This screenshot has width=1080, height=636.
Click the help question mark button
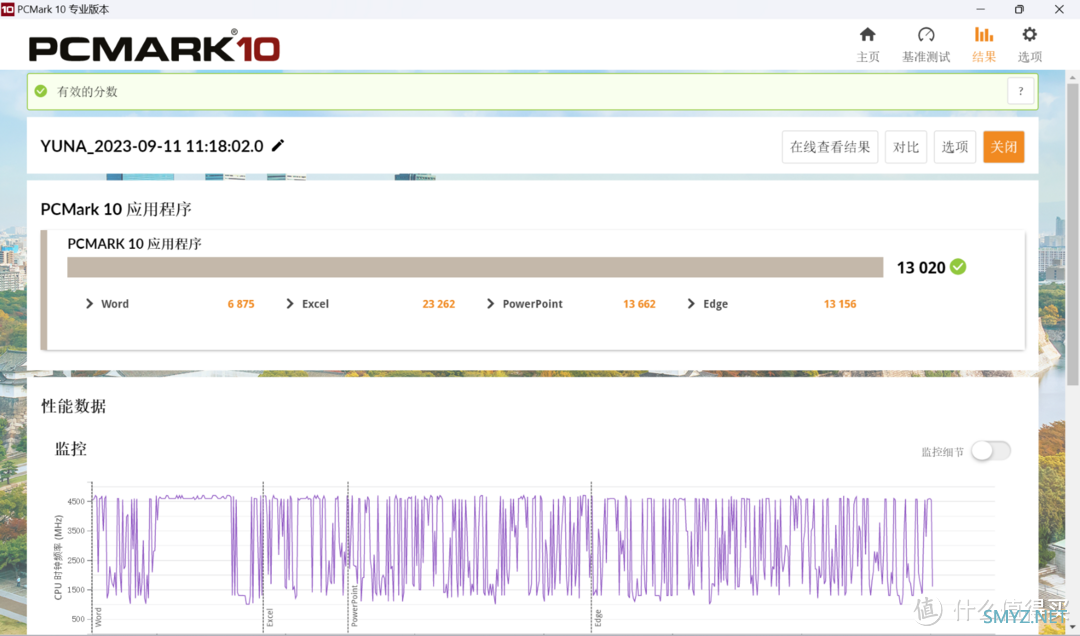1021,91
